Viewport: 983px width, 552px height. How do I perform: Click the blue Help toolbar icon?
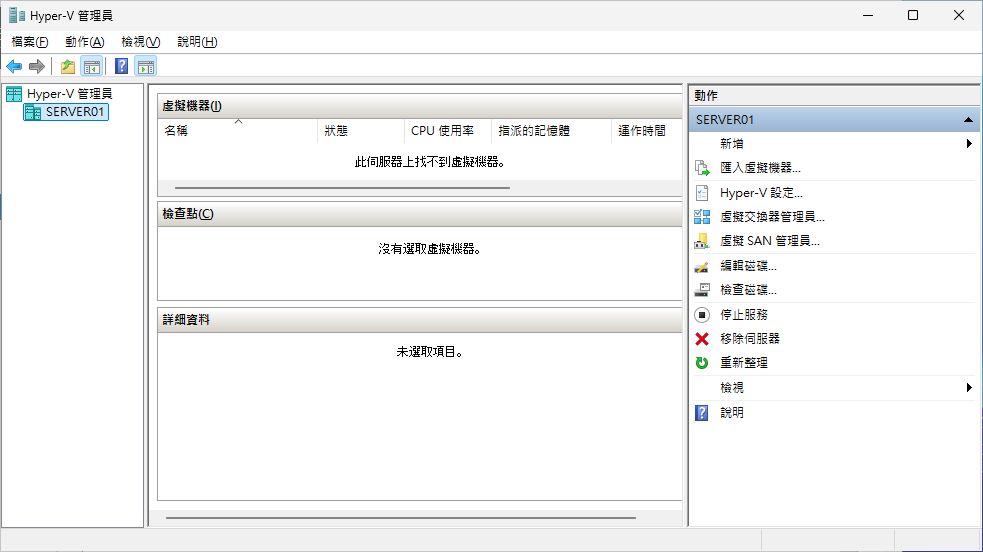(x=122, y=66)
